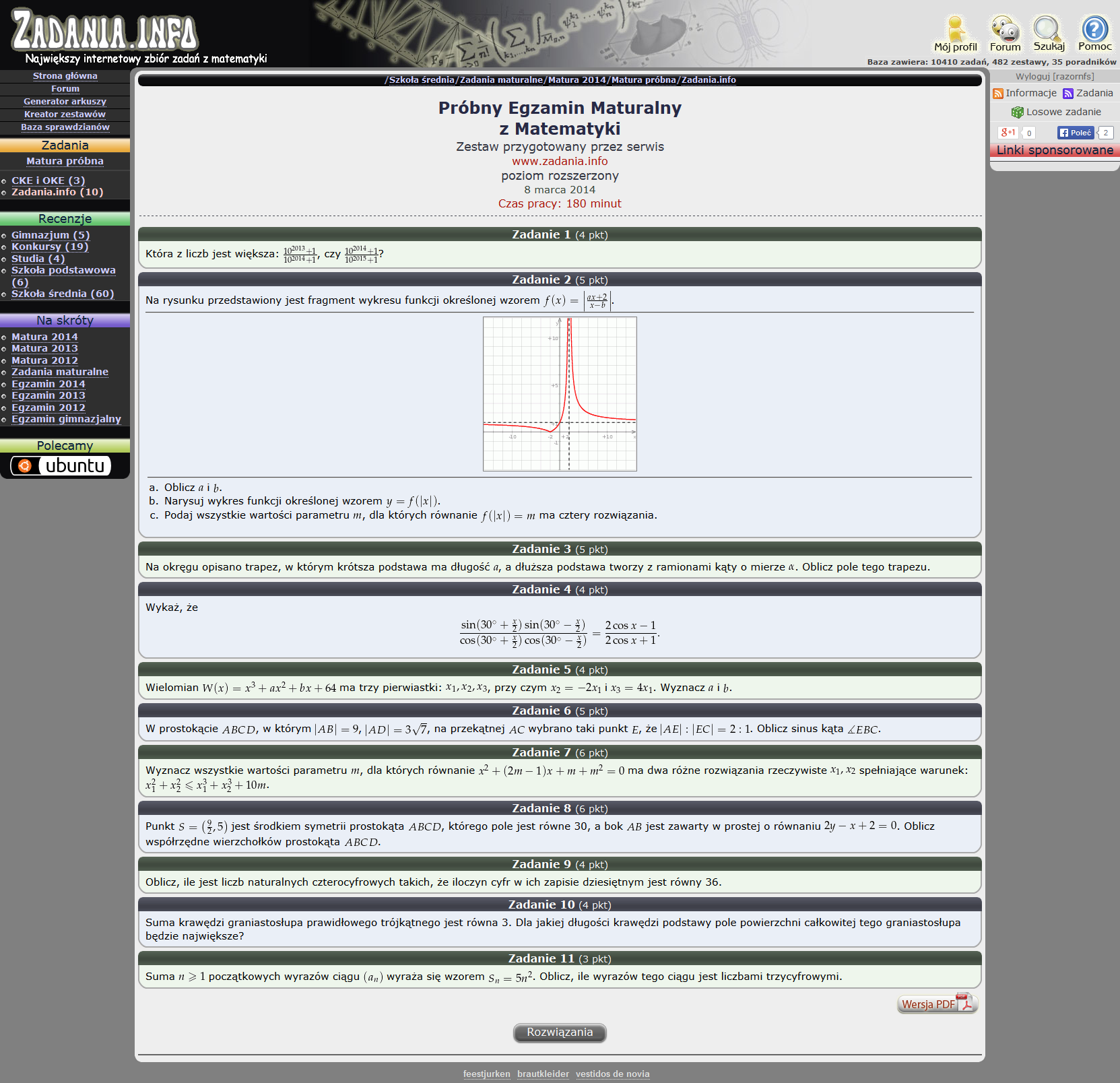Click the Szukaj magnifier icon
This screenshot has height=1083, width=1120.
[x=1049, y=33]
